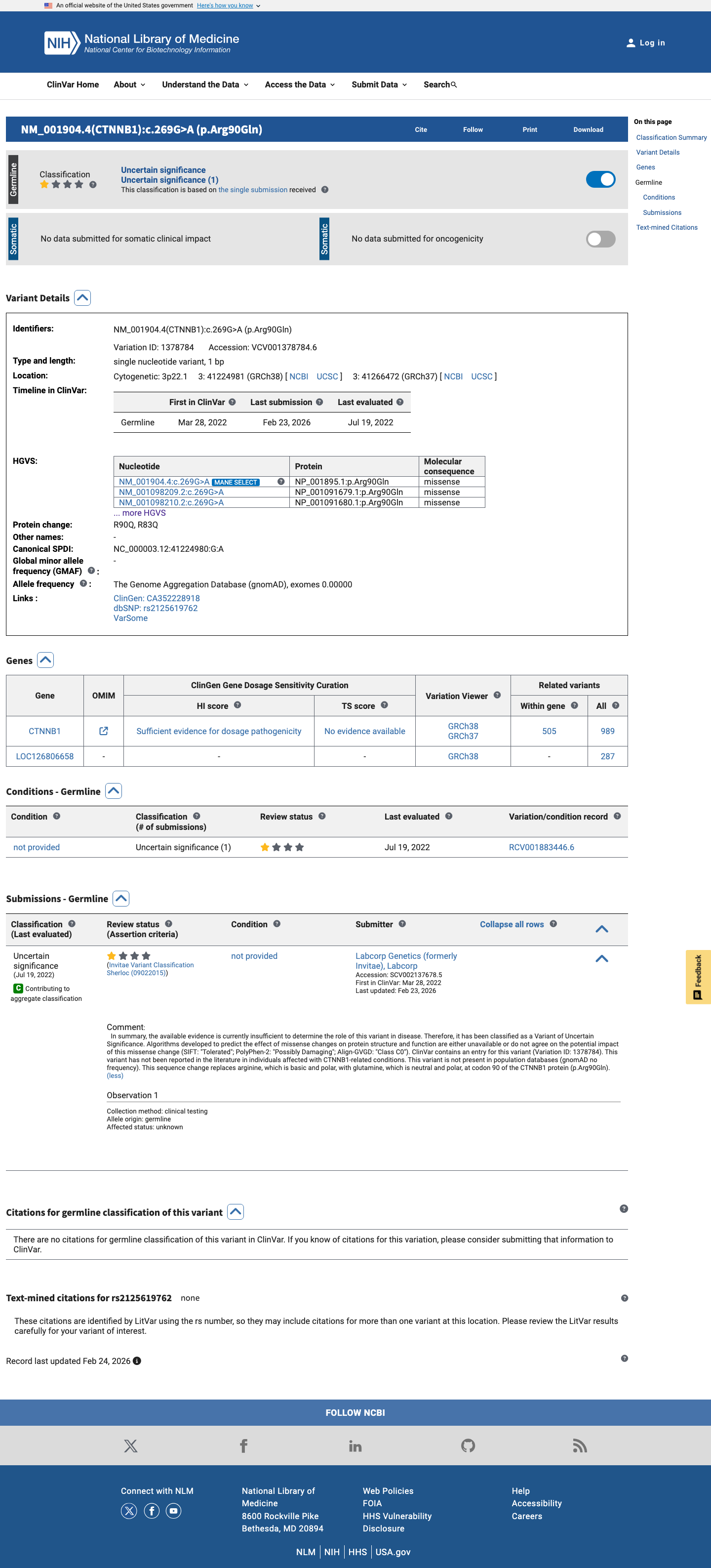Click help icon beside Variation Viewer

(497, 695)
